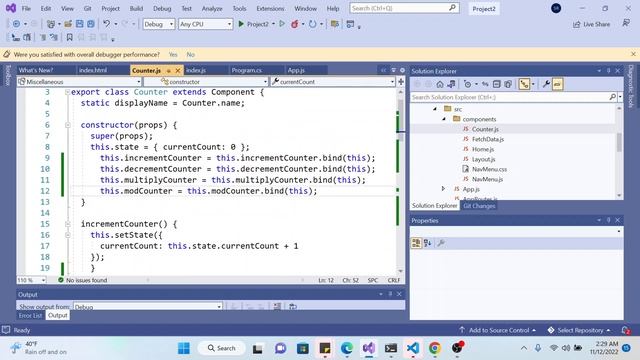The image size is (640, 360).
Task: Click Start Without Debugging outline play icon
Action: click(x=282, y=24)
